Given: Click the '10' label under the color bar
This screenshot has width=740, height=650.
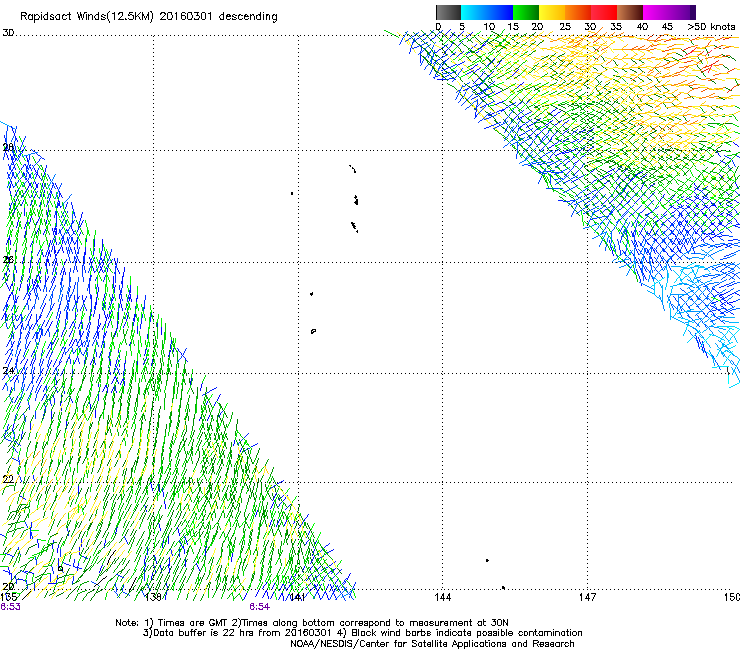Looking at the screenshot, I should [489, 26].
